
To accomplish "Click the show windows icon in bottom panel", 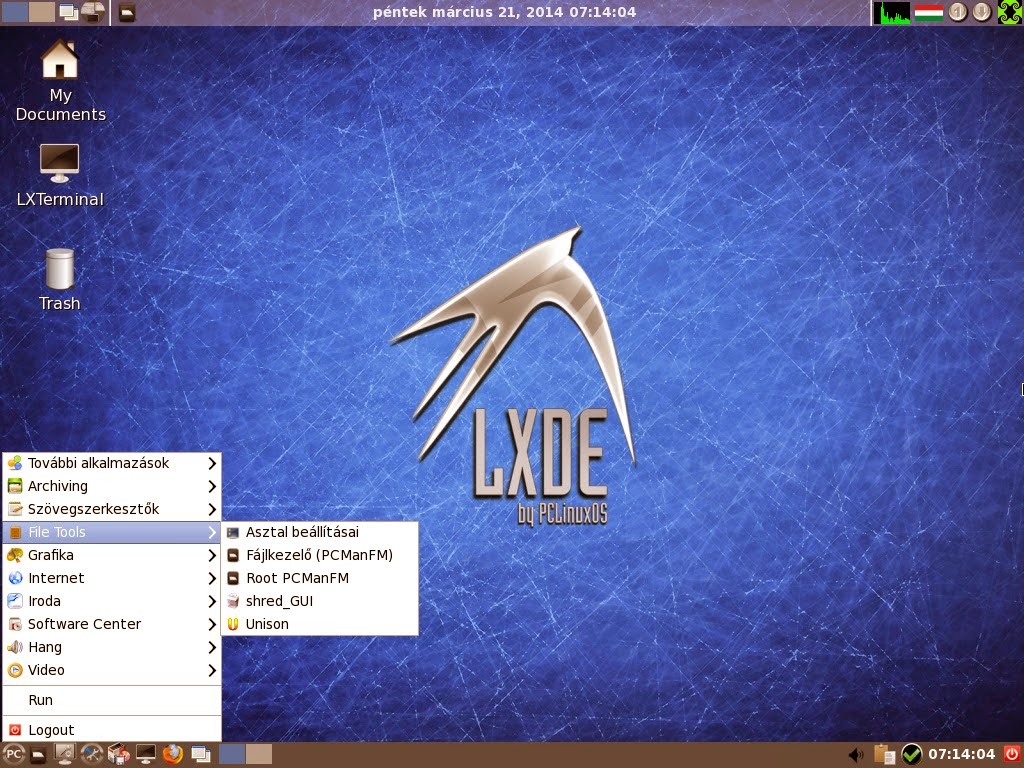I will coord(200,755).
